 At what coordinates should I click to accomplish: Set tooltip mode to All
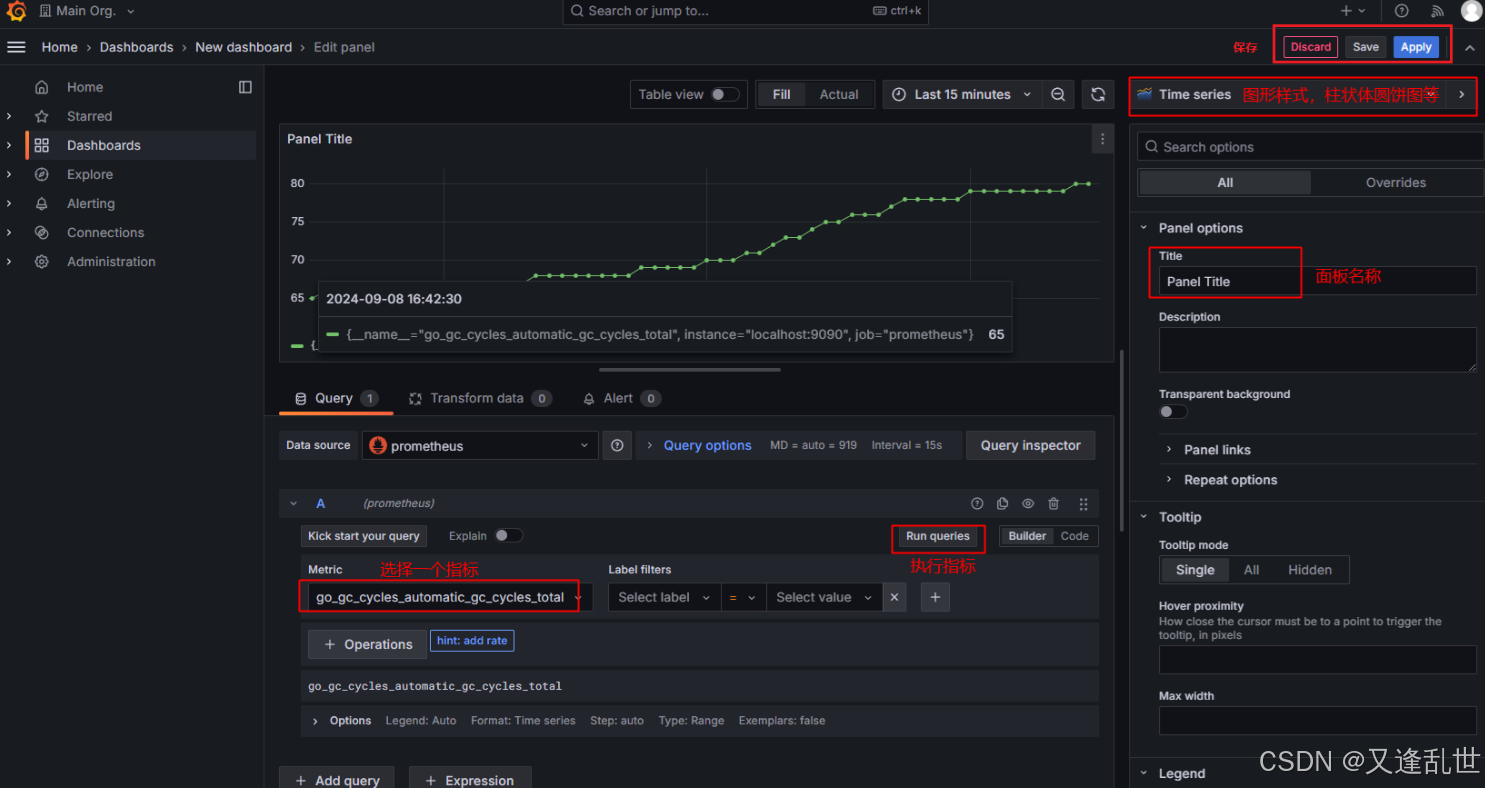pyautogui.click(x=1251, y=570)
